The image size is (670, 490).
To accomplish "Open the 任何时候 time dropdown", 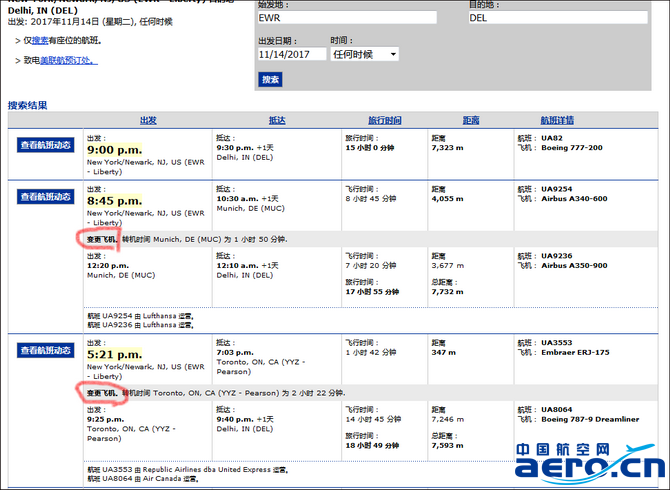I will point(364,54).
